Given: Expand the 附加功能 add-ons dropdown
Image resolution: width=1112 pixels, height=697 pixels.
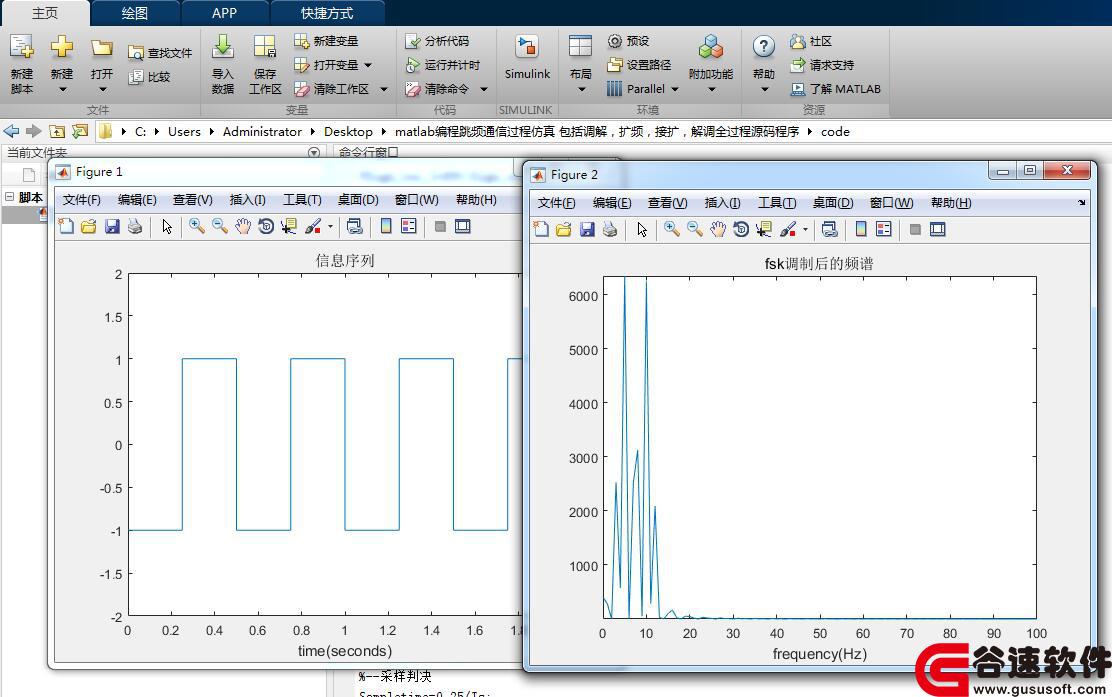Looking at the screenshot, I should click(x=711, y=89).
